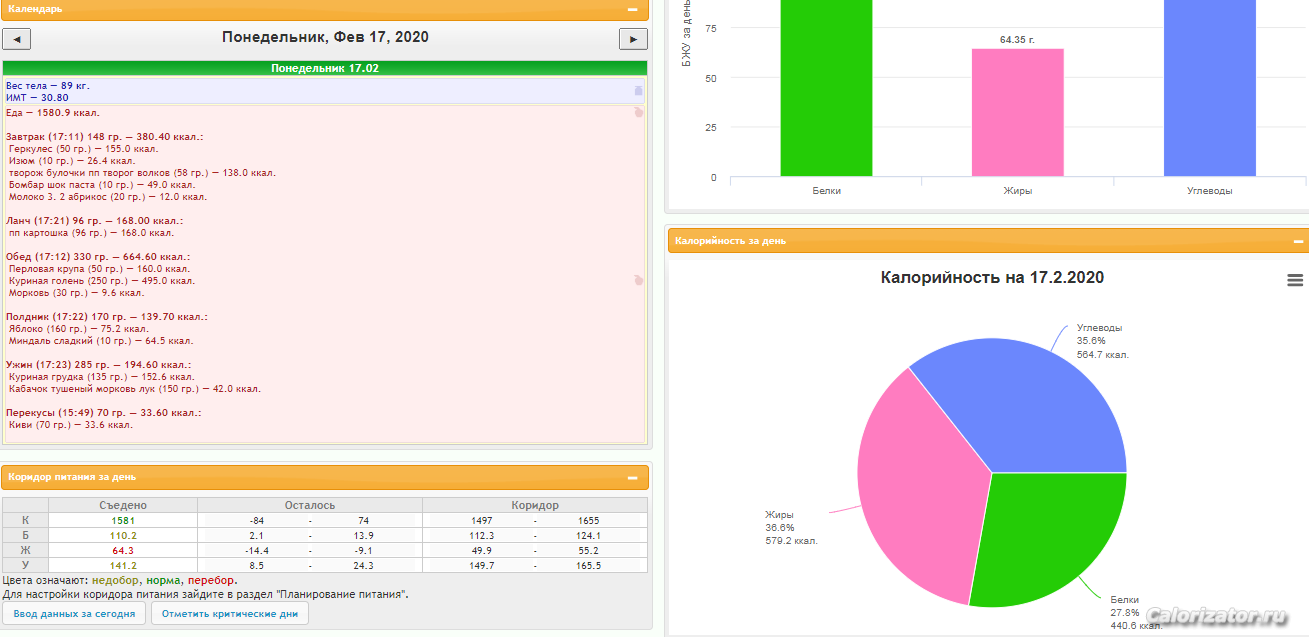The image size is (1309, 637).
Task: Collapse the Коридор питания за день panel
Action: (632, 477)
